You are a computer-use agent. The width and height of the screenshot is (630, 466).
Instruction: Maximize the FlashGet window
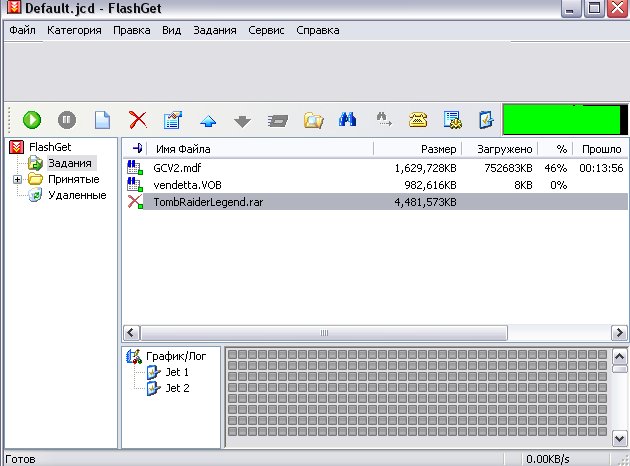594,8
